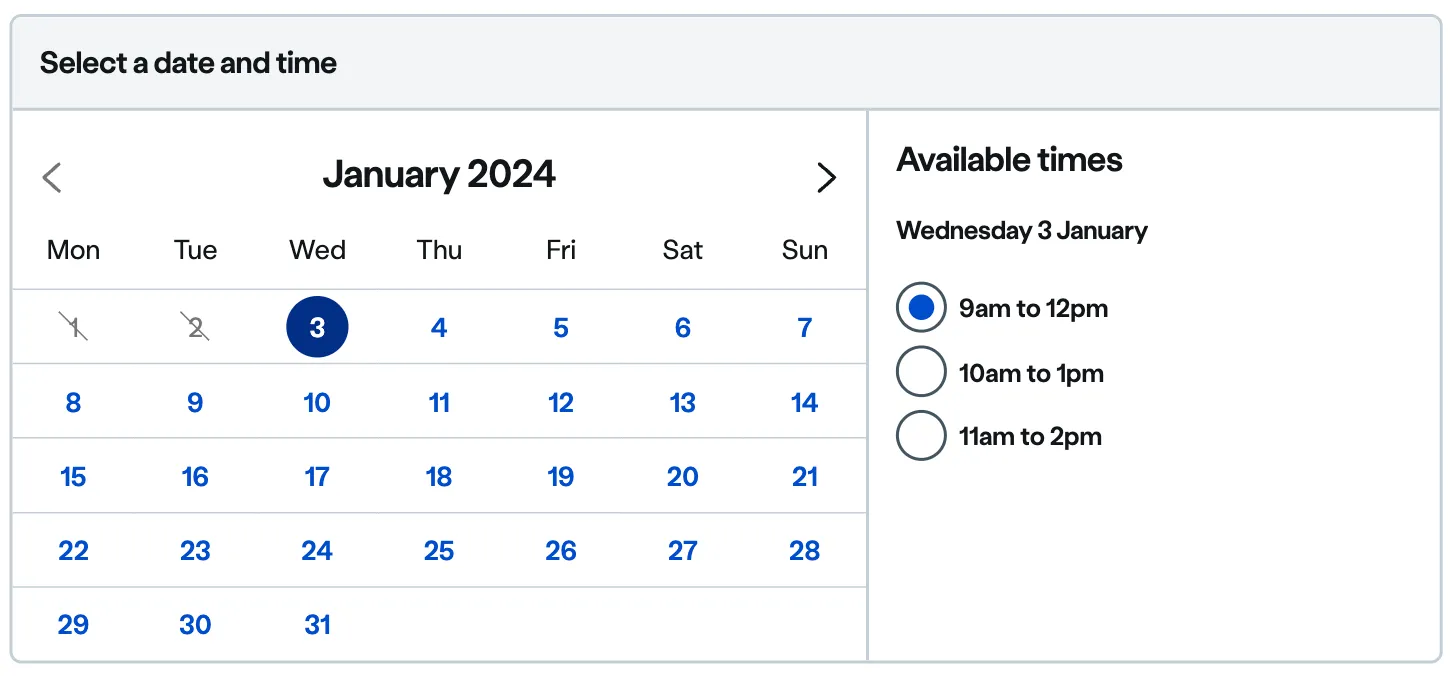Click crossed-out date 2 January
The height and width of the screenshot is (676, 1454).
coord(195,327)
